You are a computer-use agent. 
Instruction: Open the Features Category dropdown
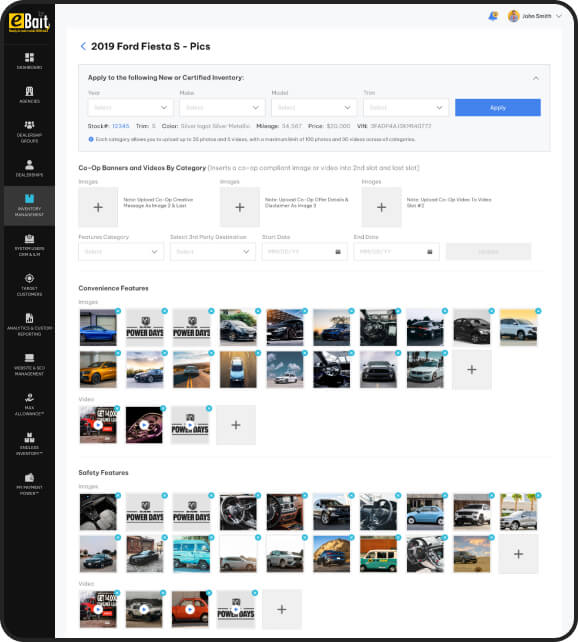(x=121, y=251)
